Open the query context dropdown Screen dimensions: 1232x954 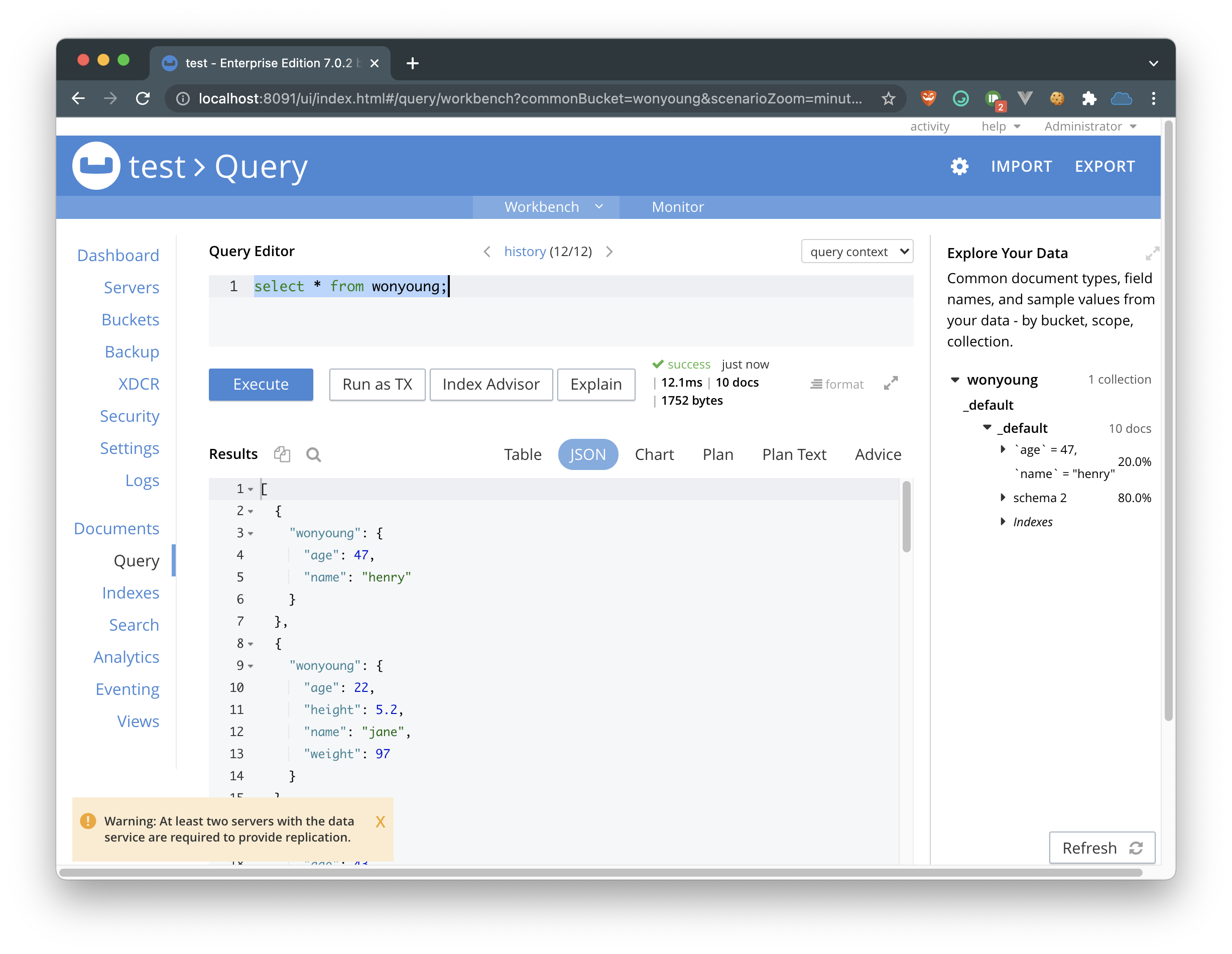point(856,252)
